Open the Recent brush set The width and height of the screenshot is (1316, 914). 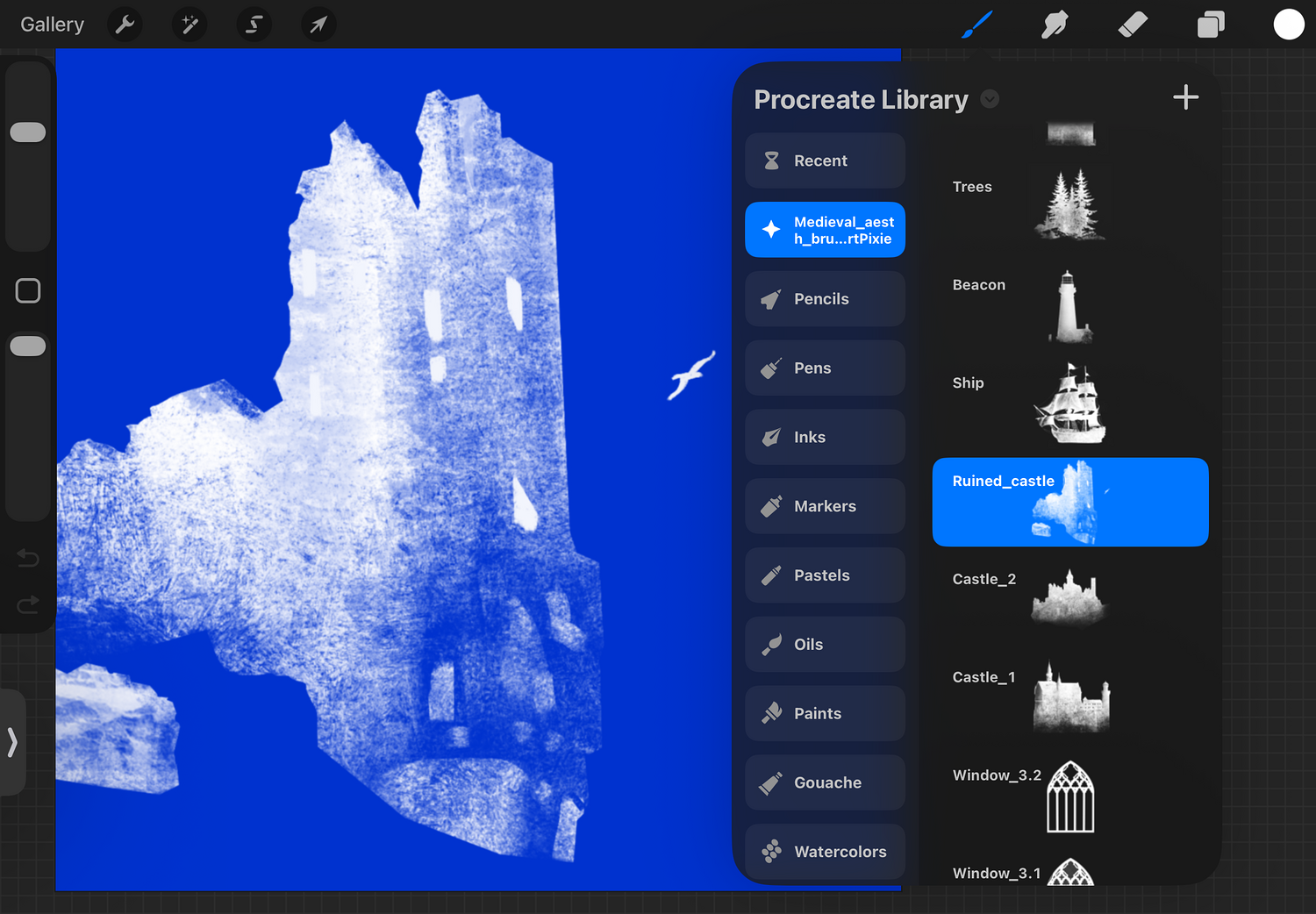tap(825, 161)
